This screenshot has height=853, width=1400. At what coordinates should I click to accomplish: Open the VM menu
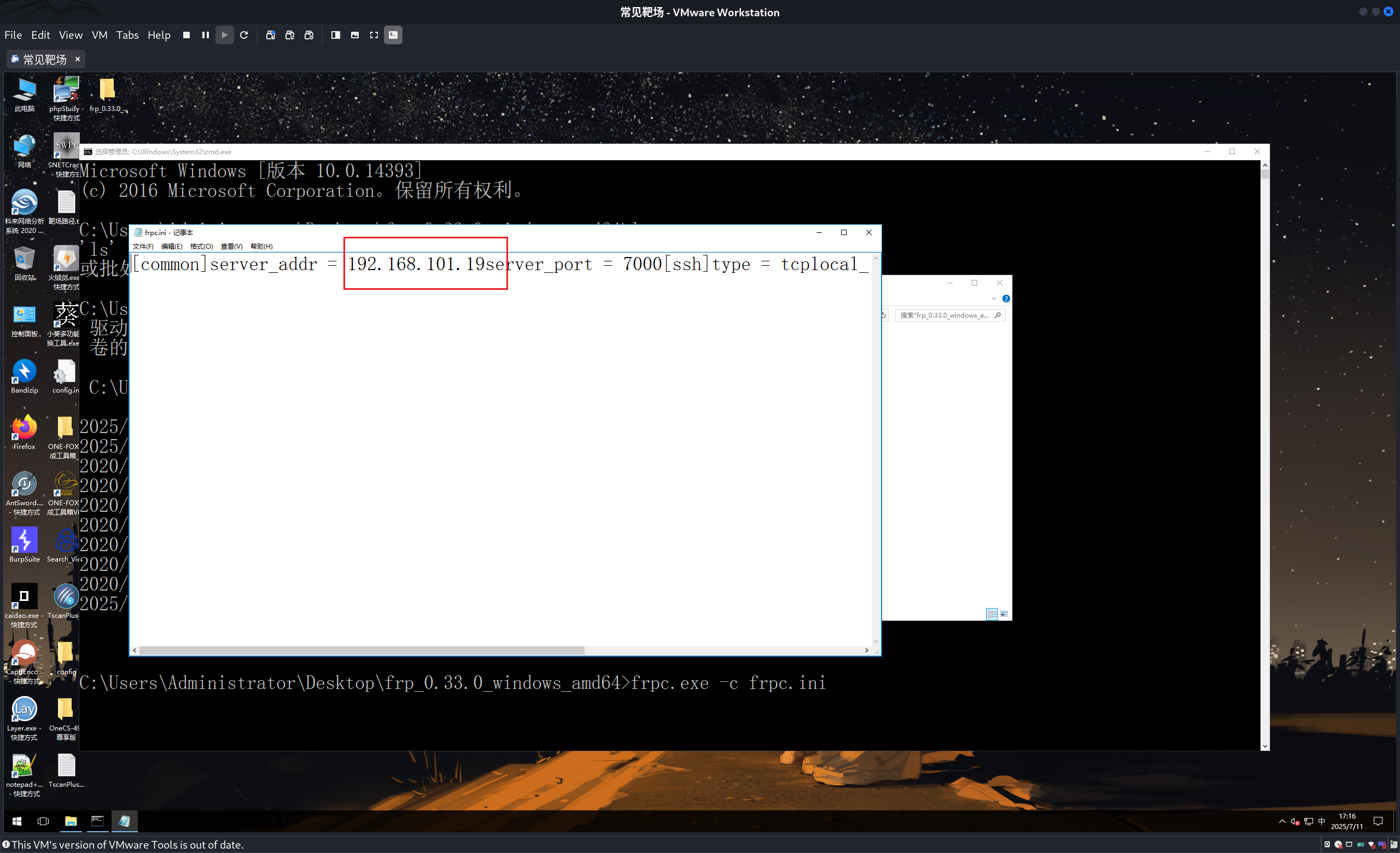point(100,35)
